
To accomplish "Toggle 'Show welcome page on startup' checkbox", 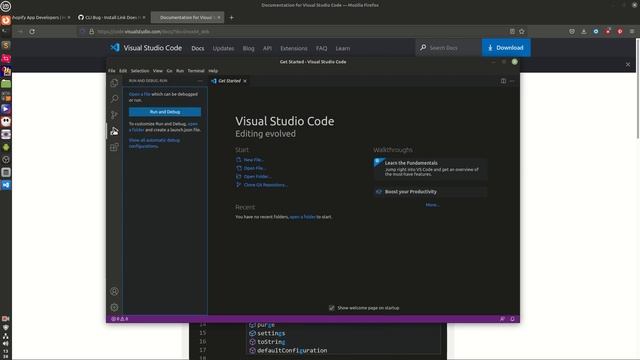I will (x=332, y=308).
